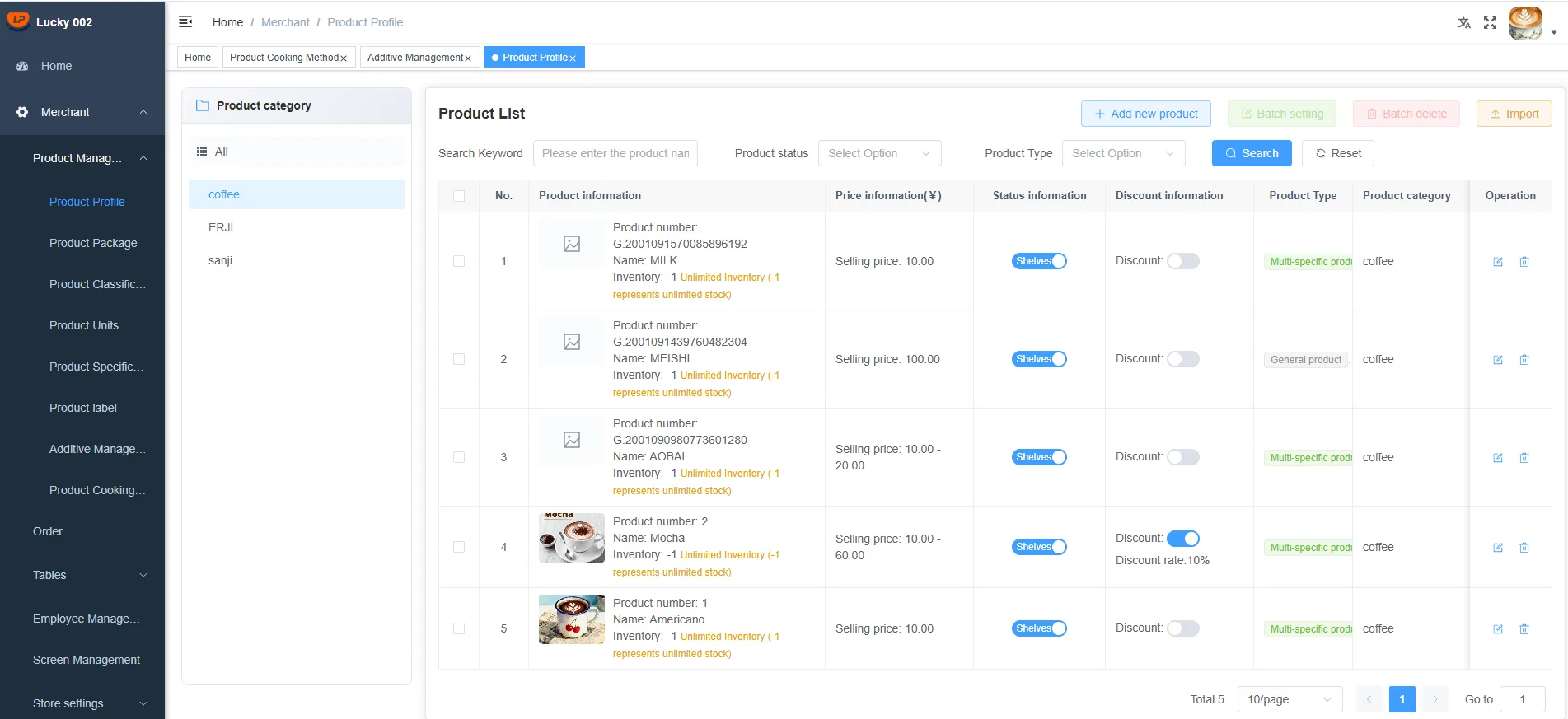Open Product Package in sidebar
The image size is (1568, 719).
(93, 243)
